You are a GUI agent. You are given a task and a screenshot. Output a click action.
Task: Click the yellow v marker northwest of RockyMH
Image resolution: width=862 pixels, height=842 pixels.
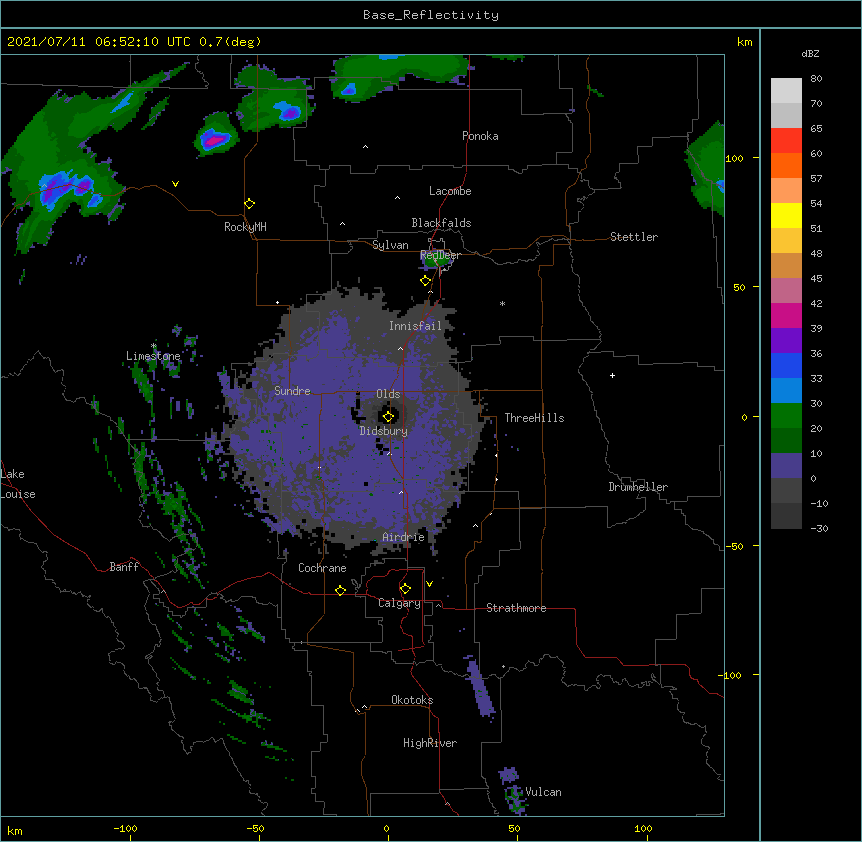coord(175,184)
